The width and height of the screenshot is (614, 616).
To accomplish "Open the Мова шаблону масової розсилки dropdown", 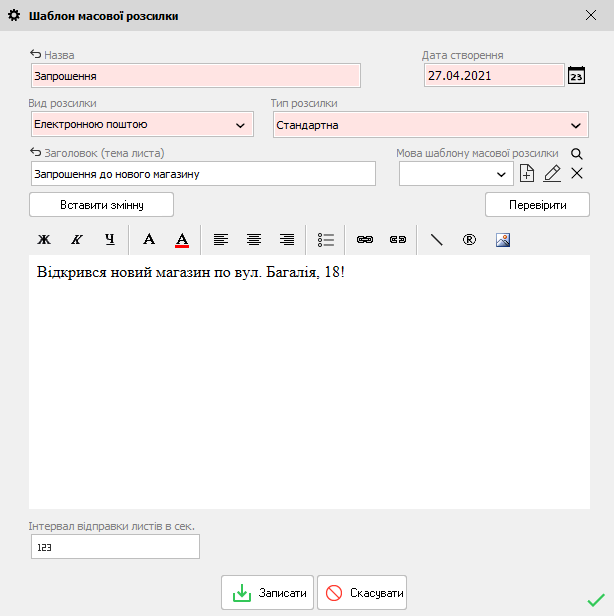I will 502,174.
